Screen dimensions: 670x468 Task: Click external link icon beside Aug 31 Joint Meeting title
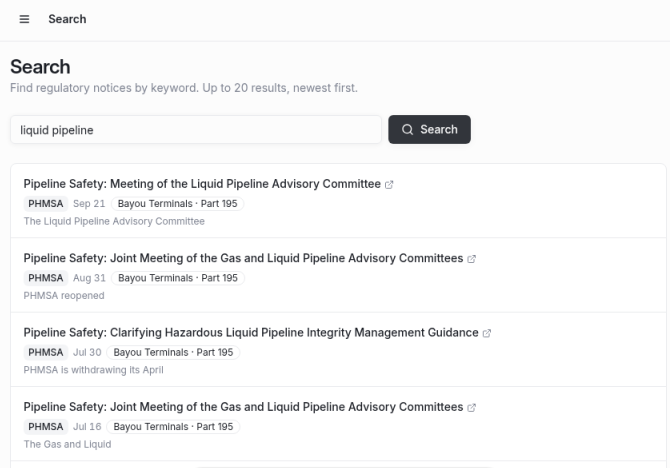[x=471, y=259]
